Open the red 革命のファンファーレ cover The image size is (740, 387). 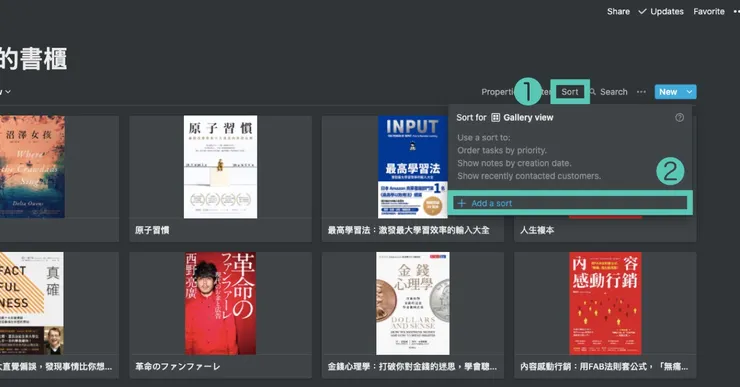coord(220,303)
